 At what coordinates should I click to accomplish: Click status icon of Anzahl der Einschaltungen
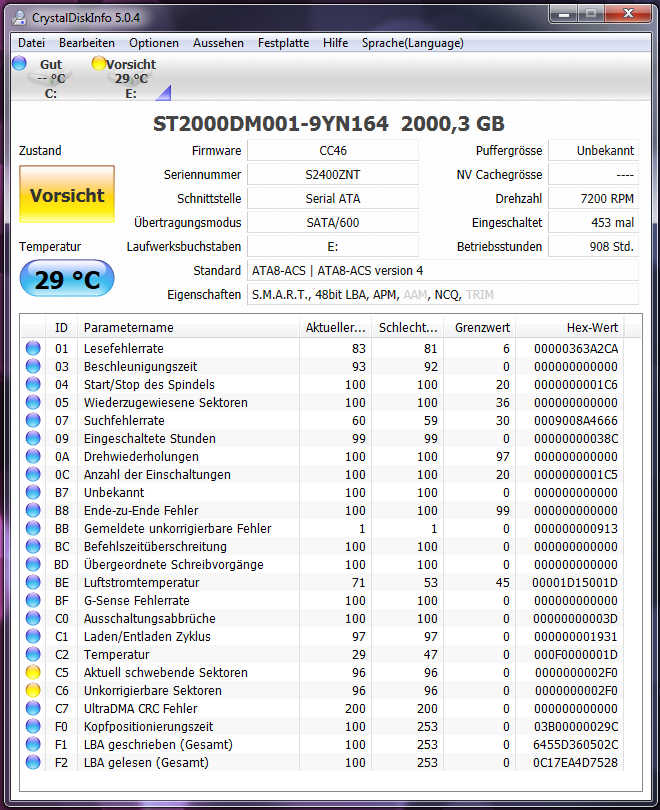tap(33, 474)
